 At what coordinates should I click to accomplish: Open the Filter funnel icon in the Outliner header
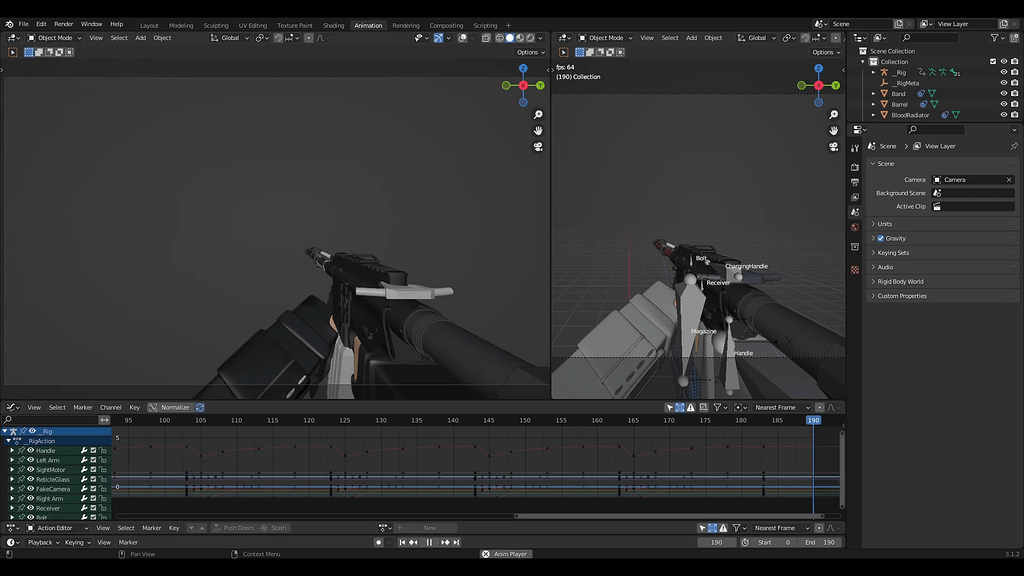[996, 37]
